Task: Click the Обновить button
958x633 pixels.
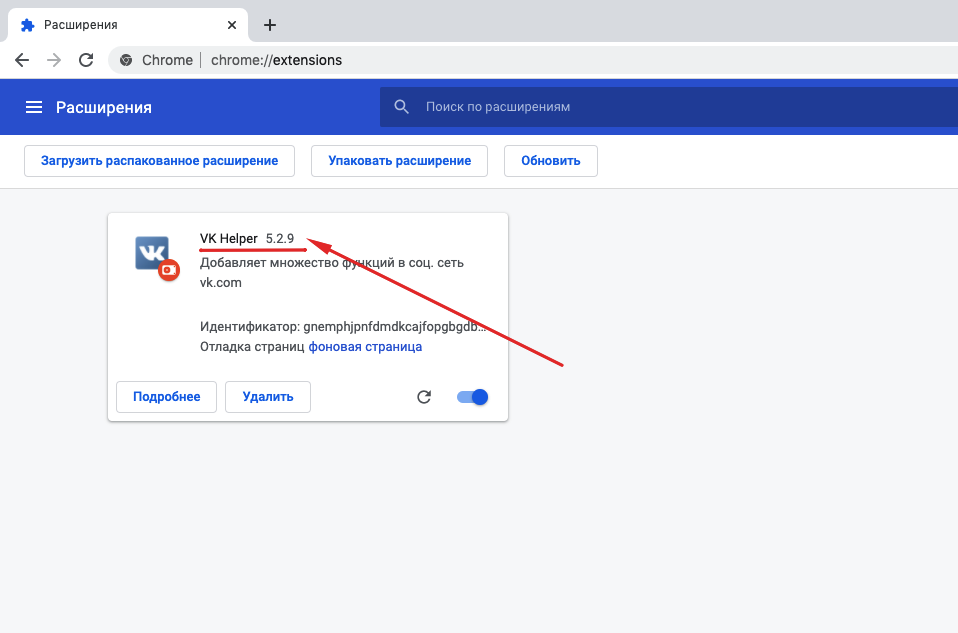Action: point(550,161)
